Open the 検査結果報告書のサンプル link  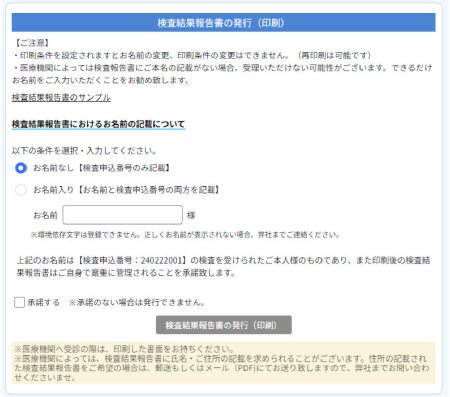(x=61, y=98)
